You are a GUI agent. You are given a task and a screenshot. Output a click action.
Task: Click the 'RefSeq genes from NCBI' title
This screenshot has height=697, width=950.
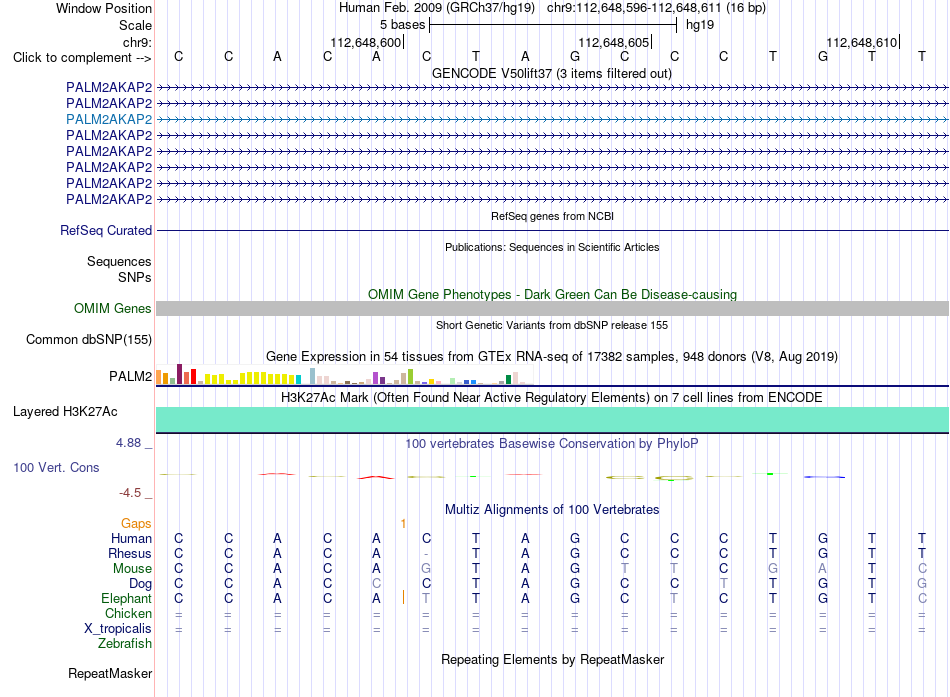(552, 216)
